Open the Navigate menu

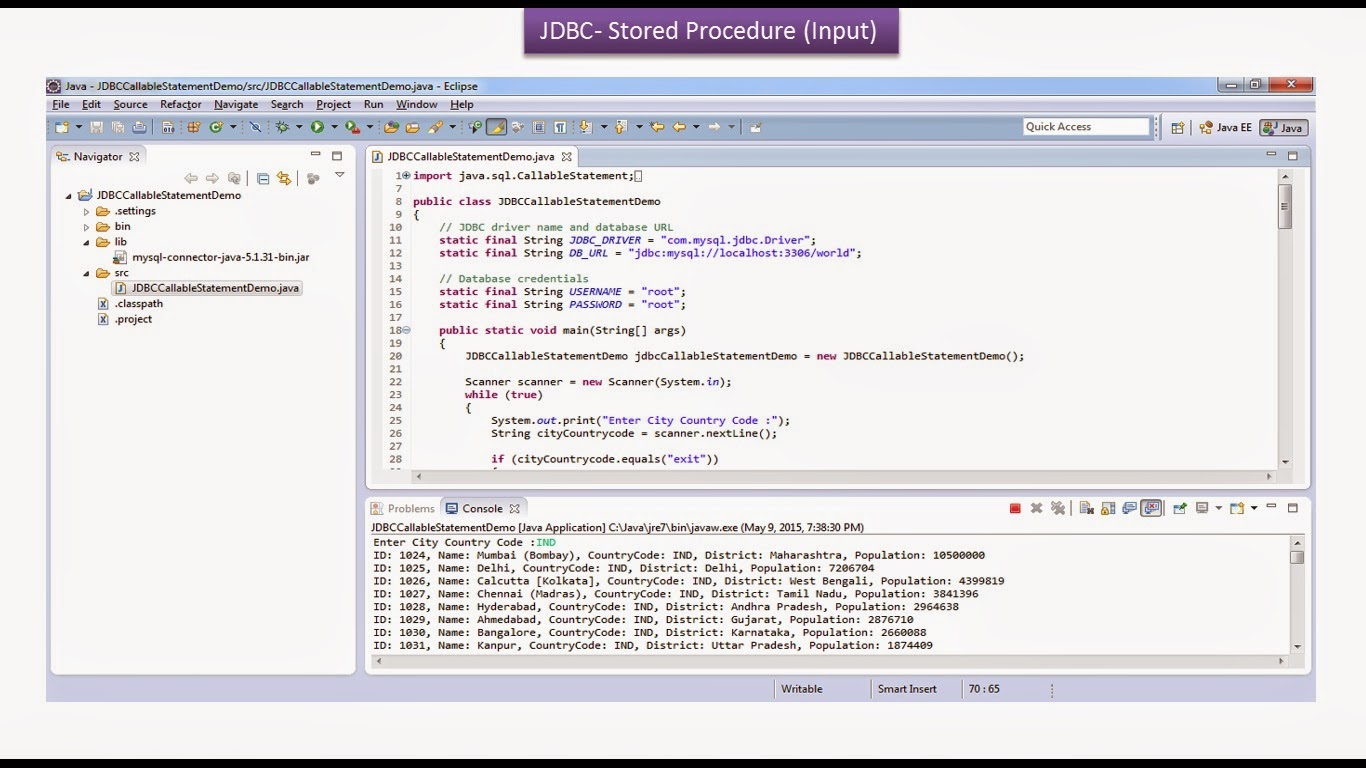click(236, 104)
